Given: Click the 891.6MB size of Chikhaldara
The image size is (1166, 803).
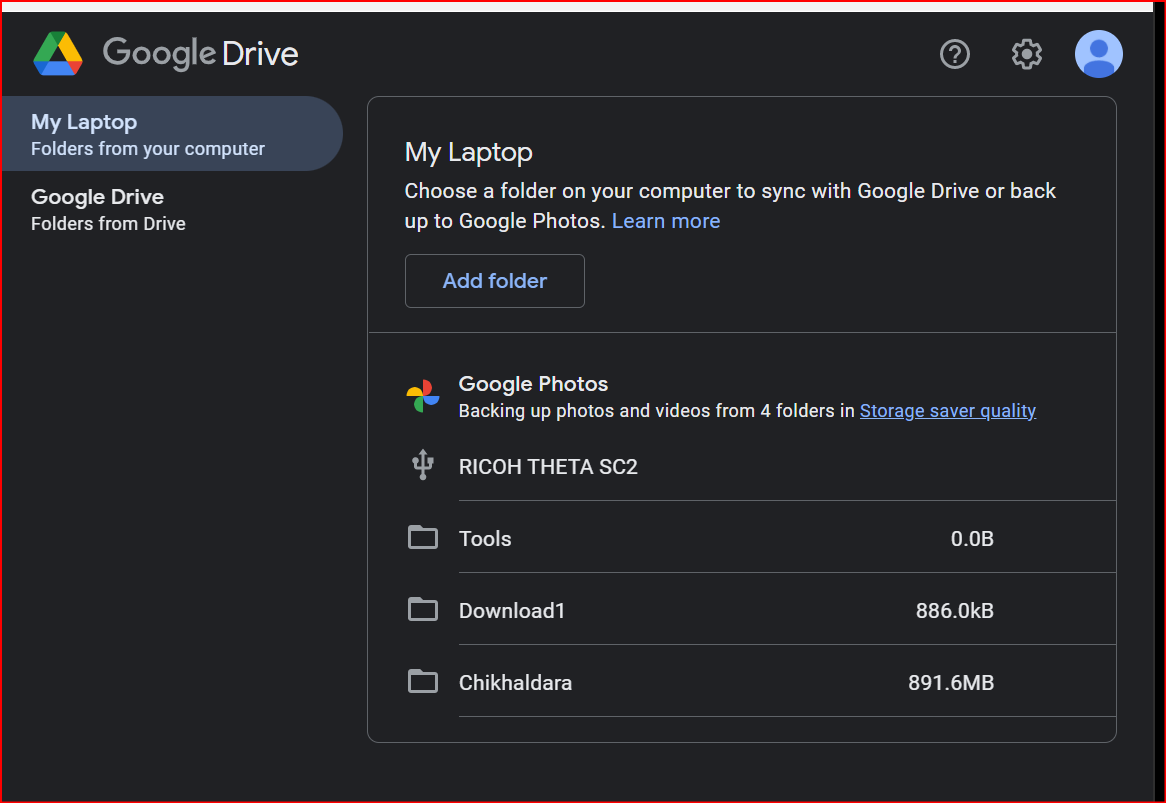Looking at the screenshot, I should [x=950, y=683].
